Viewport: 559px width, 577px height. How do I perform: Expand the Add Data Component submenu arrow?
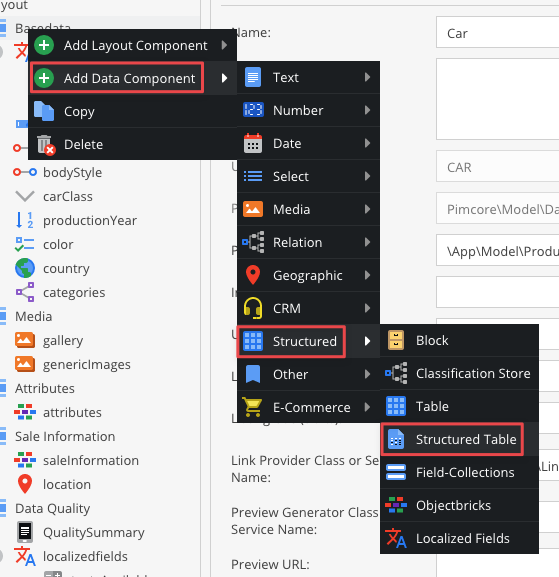[224, 78]
